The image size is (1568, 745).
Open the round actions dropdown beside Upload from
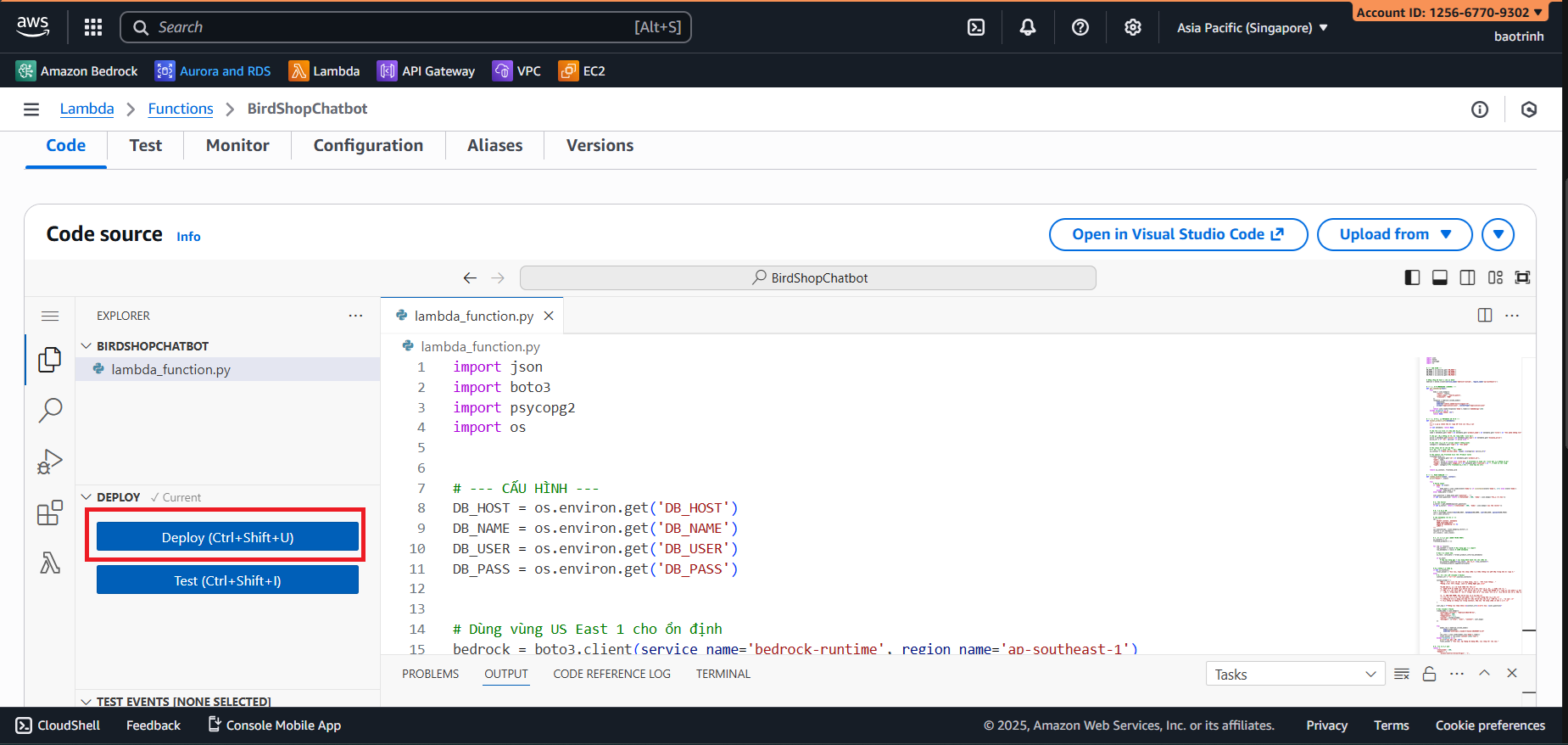coord(1498,234)
